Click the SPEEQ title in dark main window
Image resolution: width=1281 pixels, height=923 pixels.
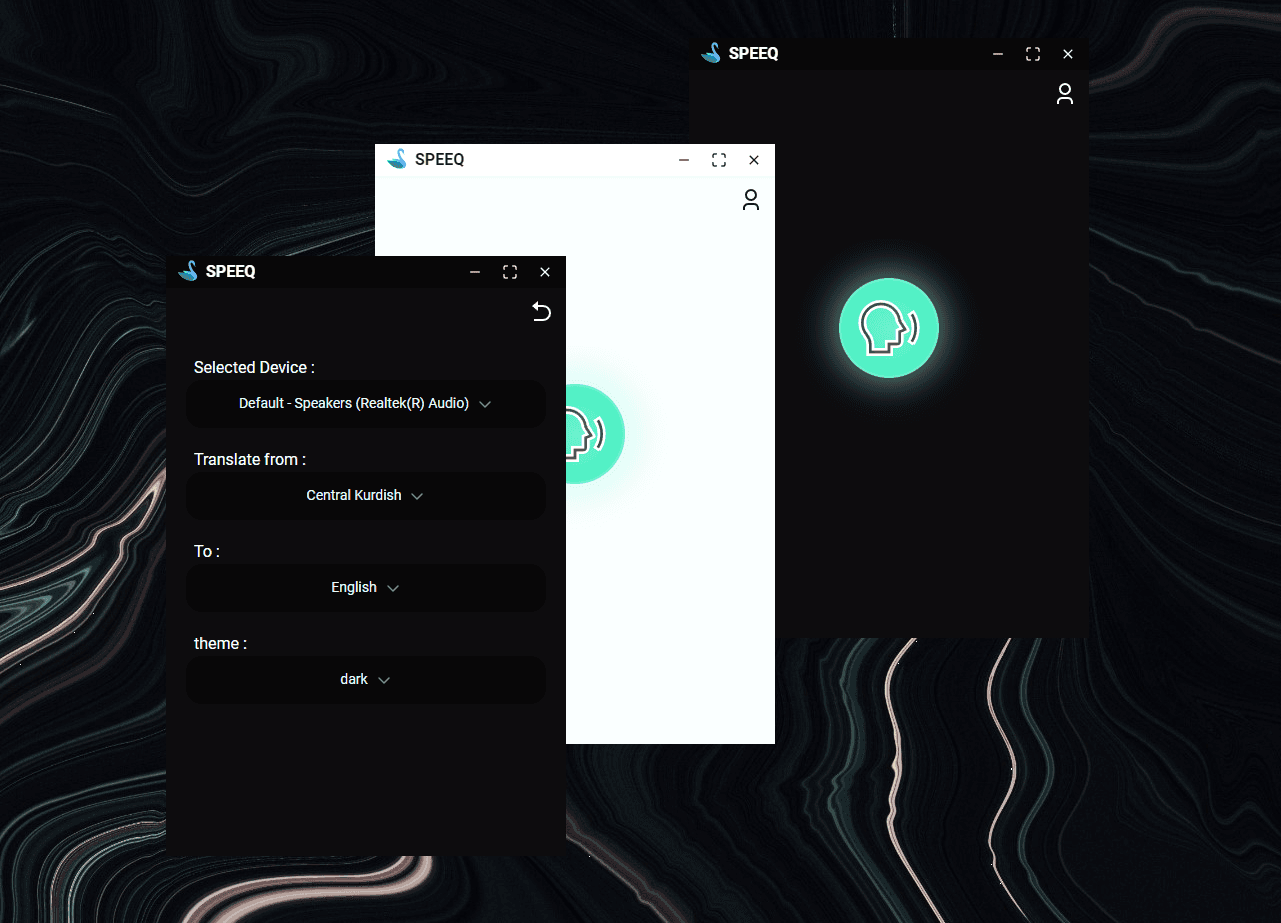754,53
